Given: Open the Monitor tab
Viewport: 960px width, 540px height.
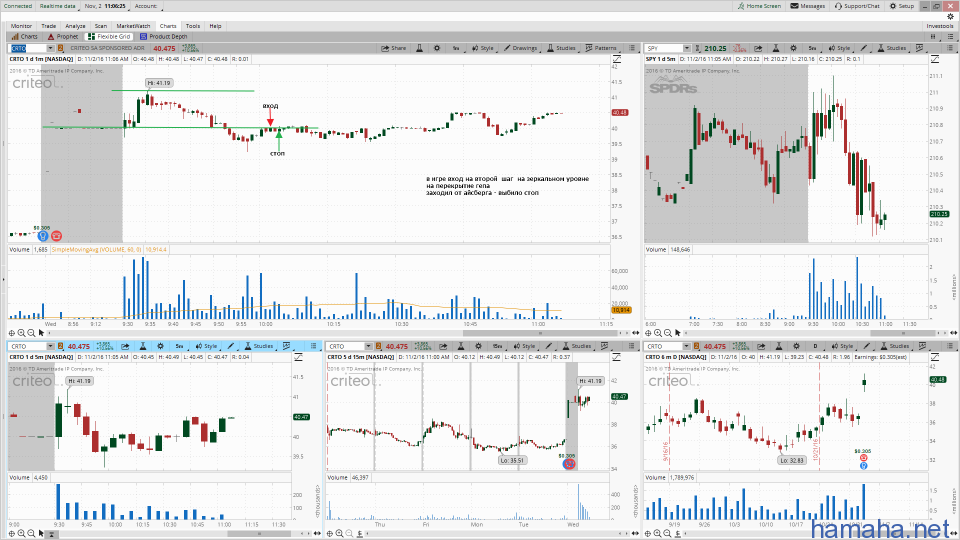Looking at the screenshot, I should pos(21,26).
